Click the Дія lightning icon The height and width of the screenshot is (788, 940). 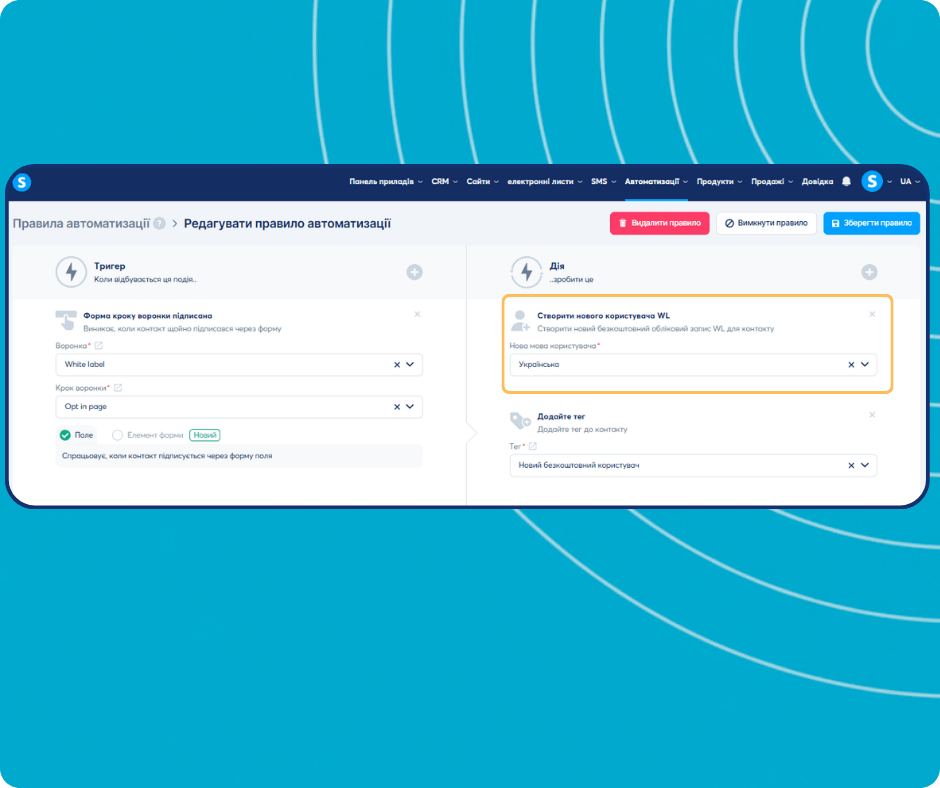(526, 272)
